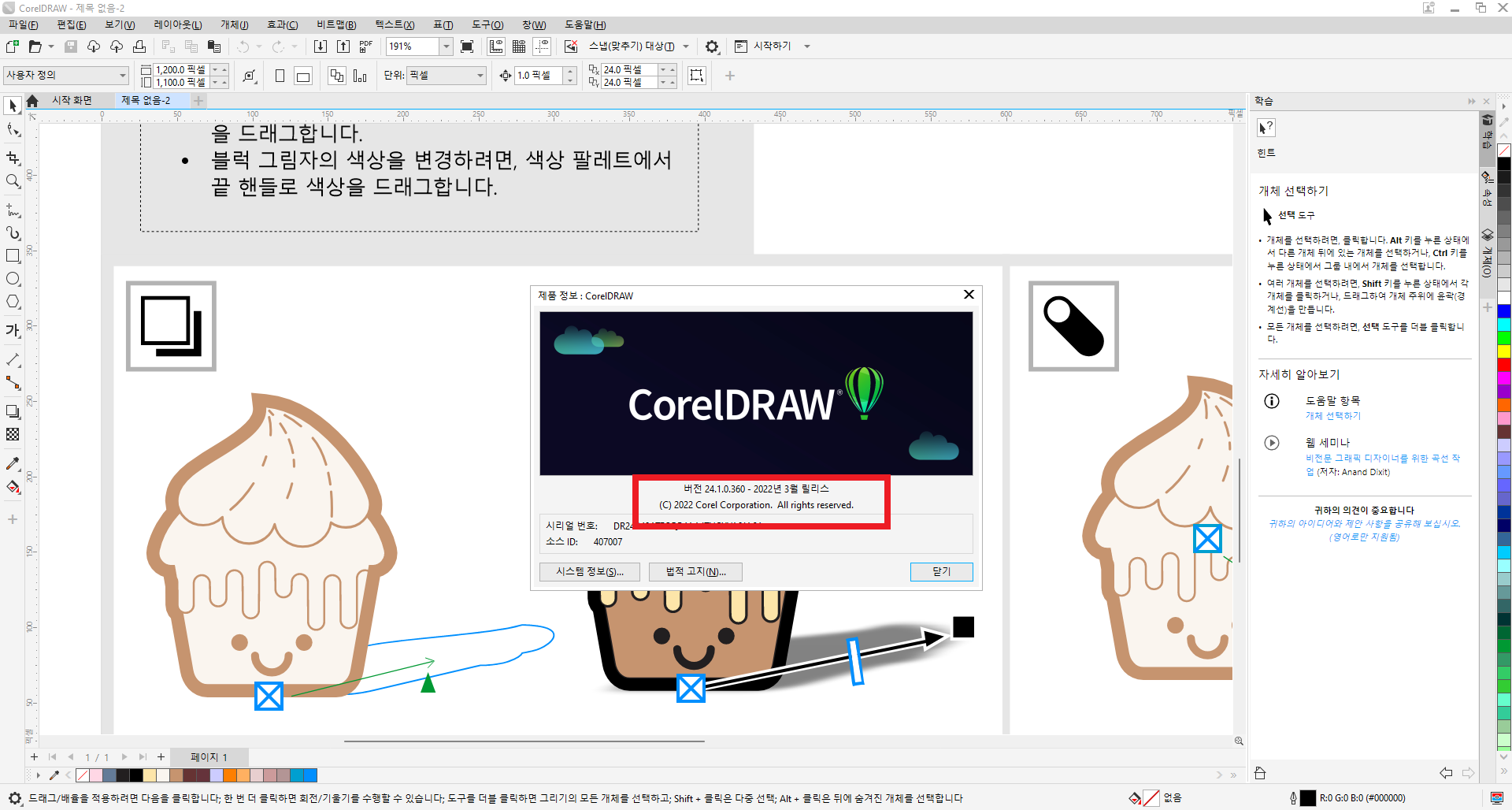The image size is (1512, 810).
Task: Click the Import icon
Action: point(321,46)
